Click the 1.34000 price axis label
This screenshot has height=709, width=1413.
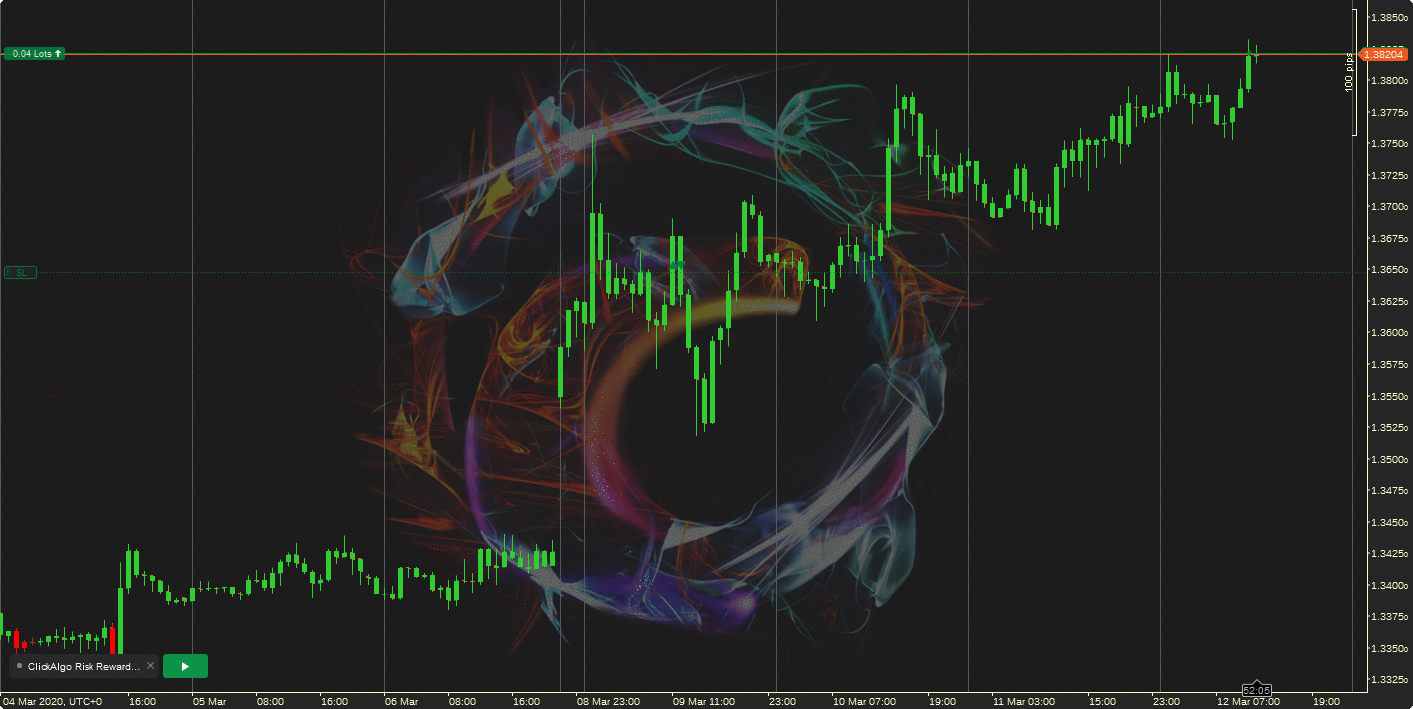(1390, 586)
